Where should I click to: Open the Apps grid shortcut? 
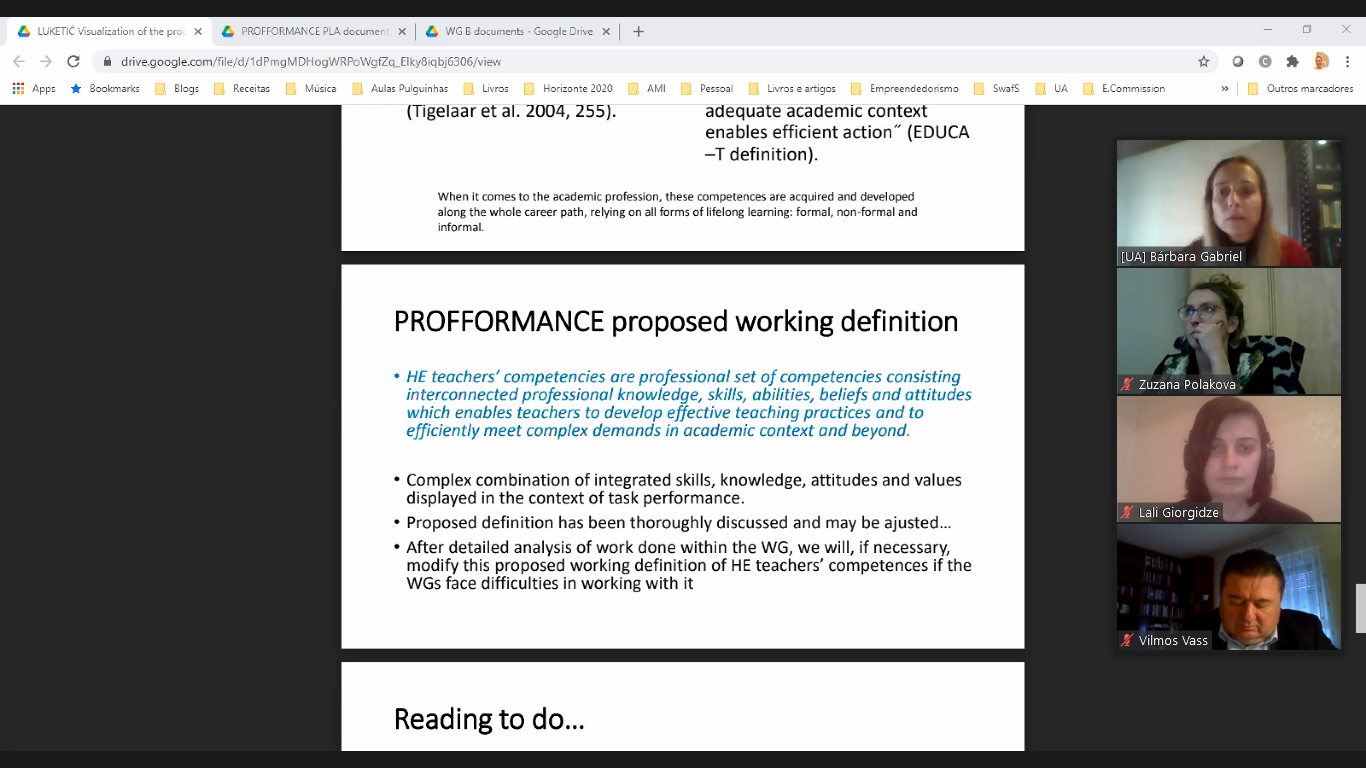click(34, 88)
